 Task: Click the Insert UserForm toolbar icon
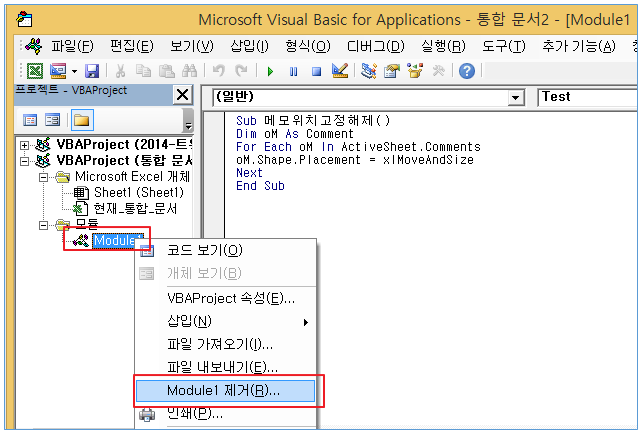click(x=58, y=71)
